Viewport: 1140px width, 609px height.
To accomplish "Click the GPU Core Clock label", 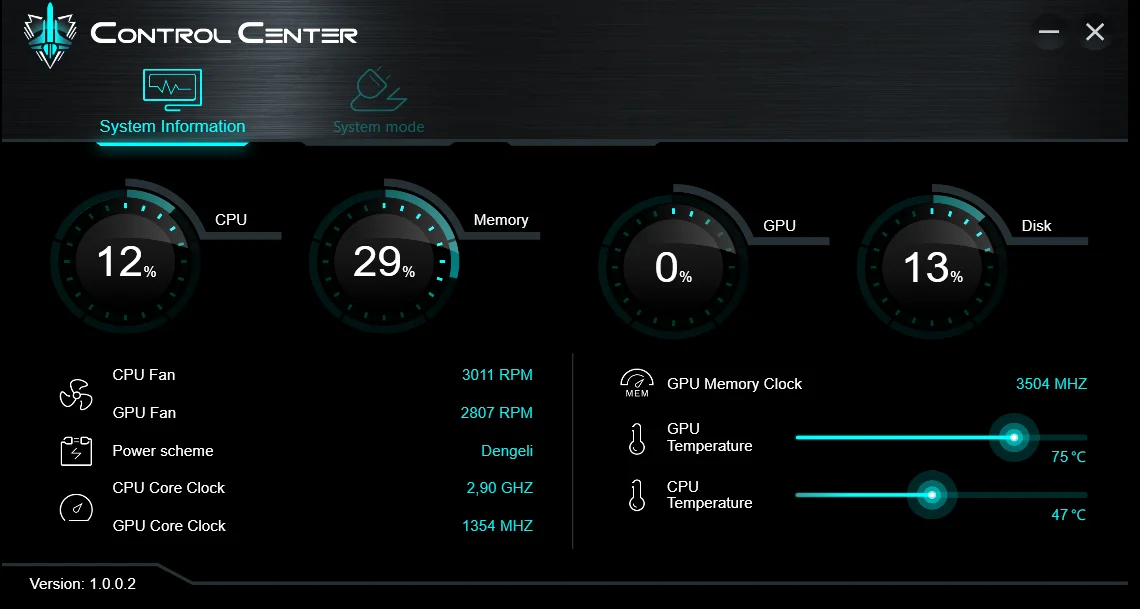I will [x=169, y=525].
